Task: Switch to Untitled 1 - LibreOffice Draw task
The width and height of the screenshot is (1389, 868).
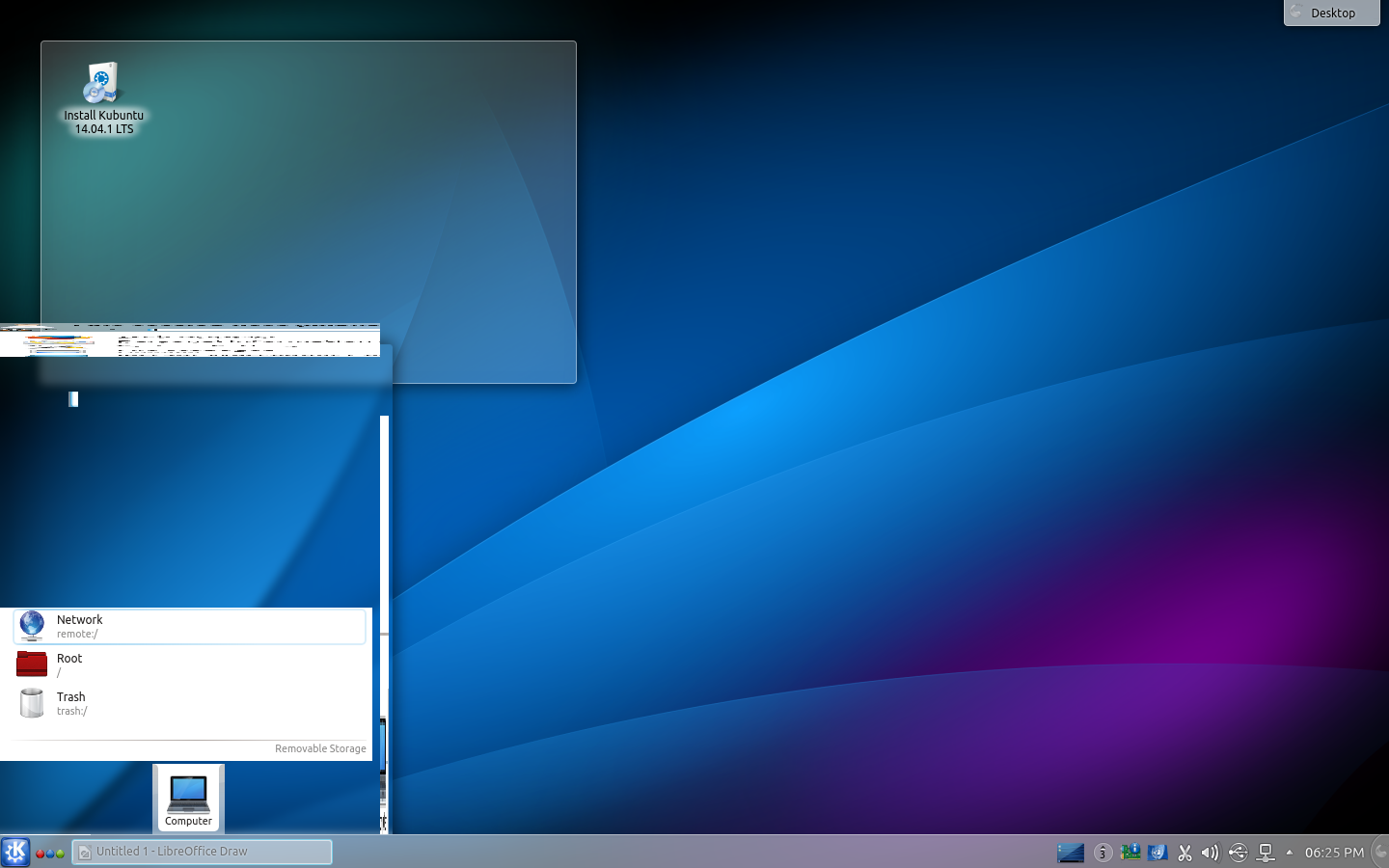Action: click(x=202, y=852)
